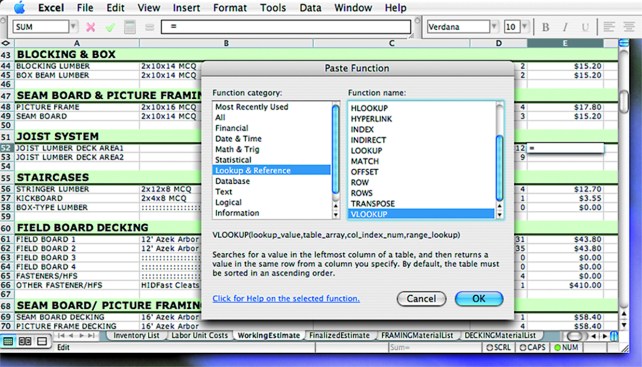Apply Underline formatting

coord(585,27)
